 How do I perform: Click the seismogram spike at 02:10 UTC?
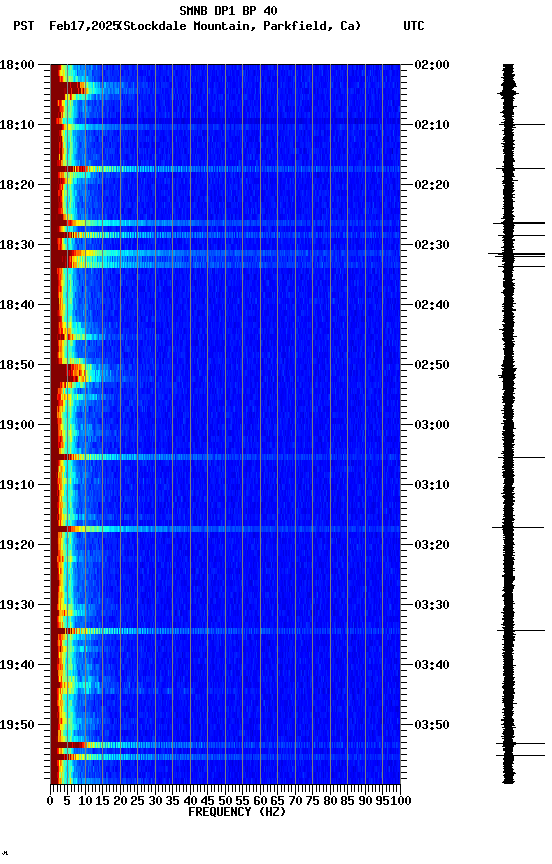coord(522,125)
